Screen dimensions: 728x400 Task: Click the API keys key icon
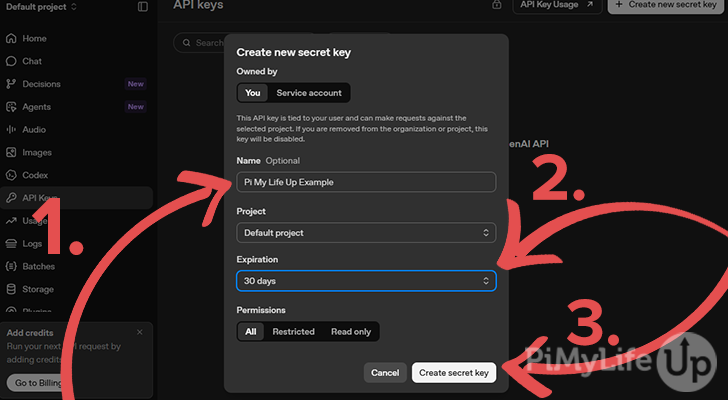coord(11,198)
